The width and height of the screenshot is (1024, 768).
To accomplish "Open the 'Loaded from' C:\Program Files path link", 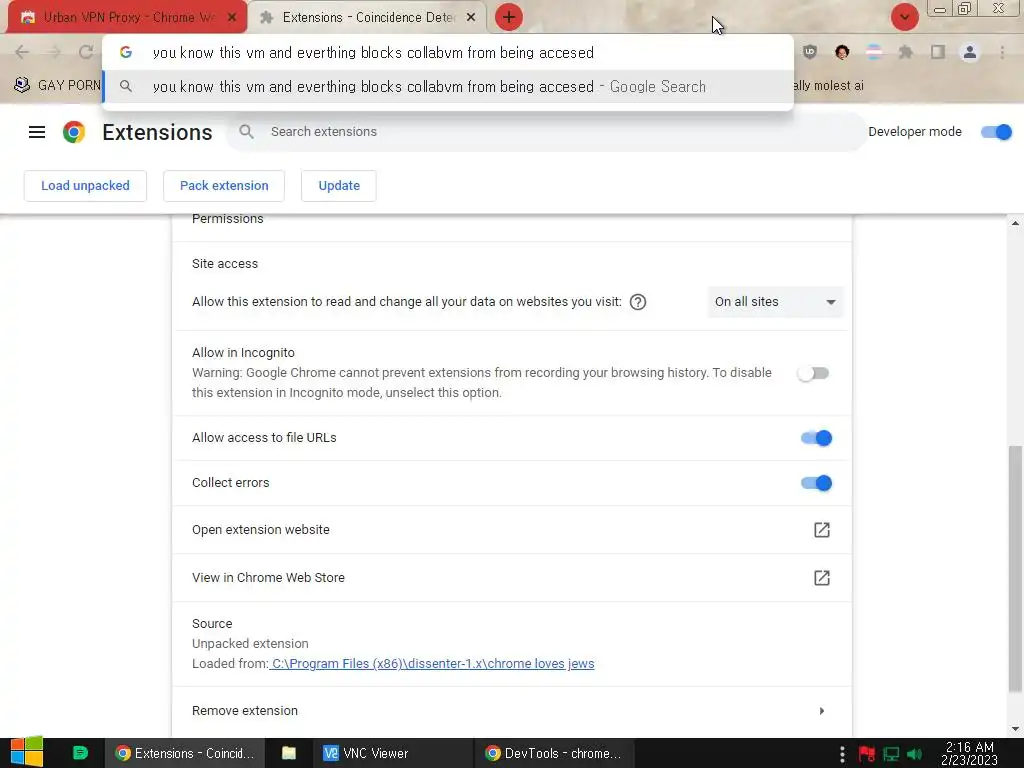I will click(432, 664).
